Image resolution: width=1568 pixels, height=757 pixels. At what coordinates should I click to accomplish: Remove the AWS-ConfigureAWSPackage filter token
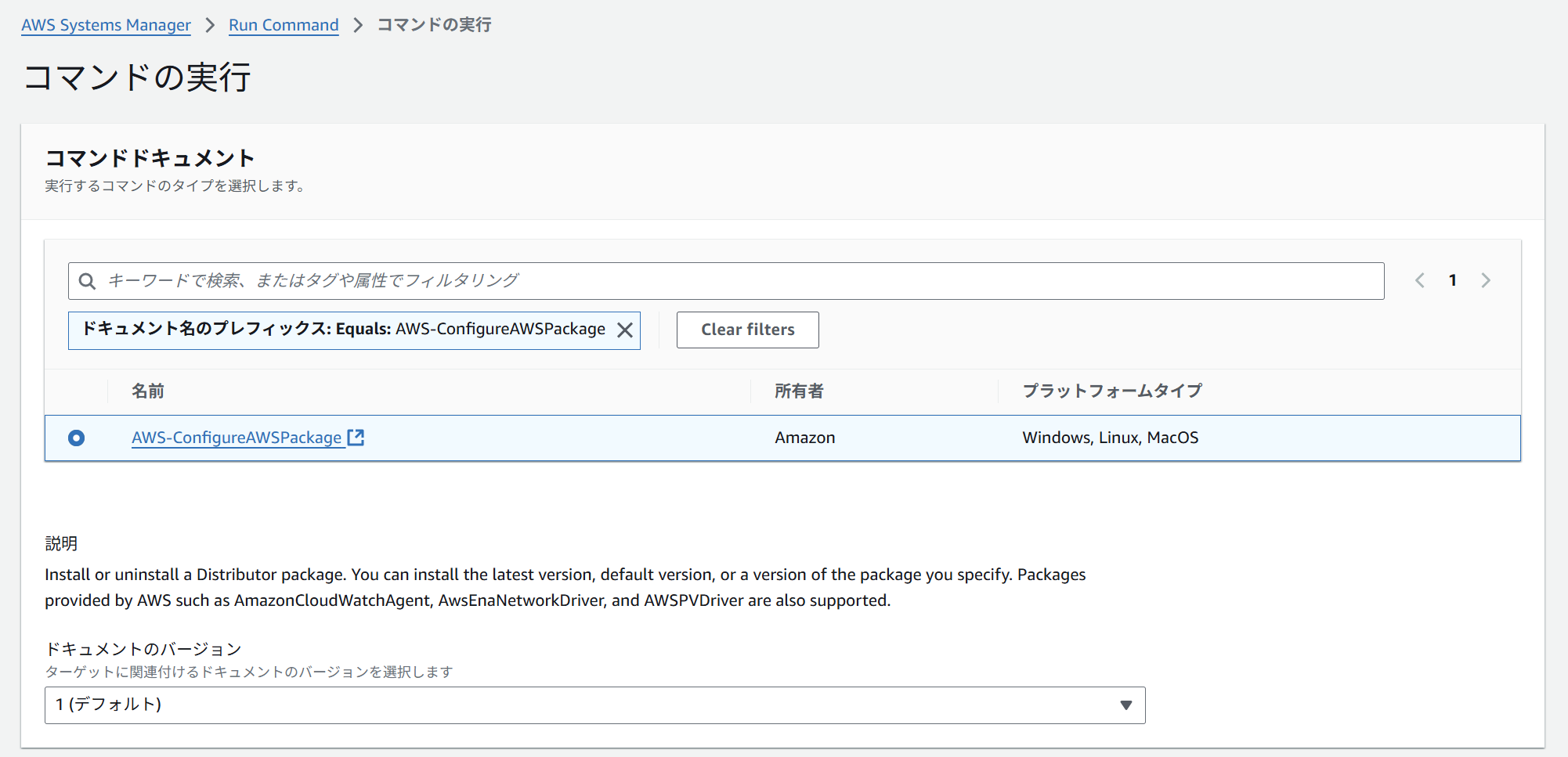(625, 330)
